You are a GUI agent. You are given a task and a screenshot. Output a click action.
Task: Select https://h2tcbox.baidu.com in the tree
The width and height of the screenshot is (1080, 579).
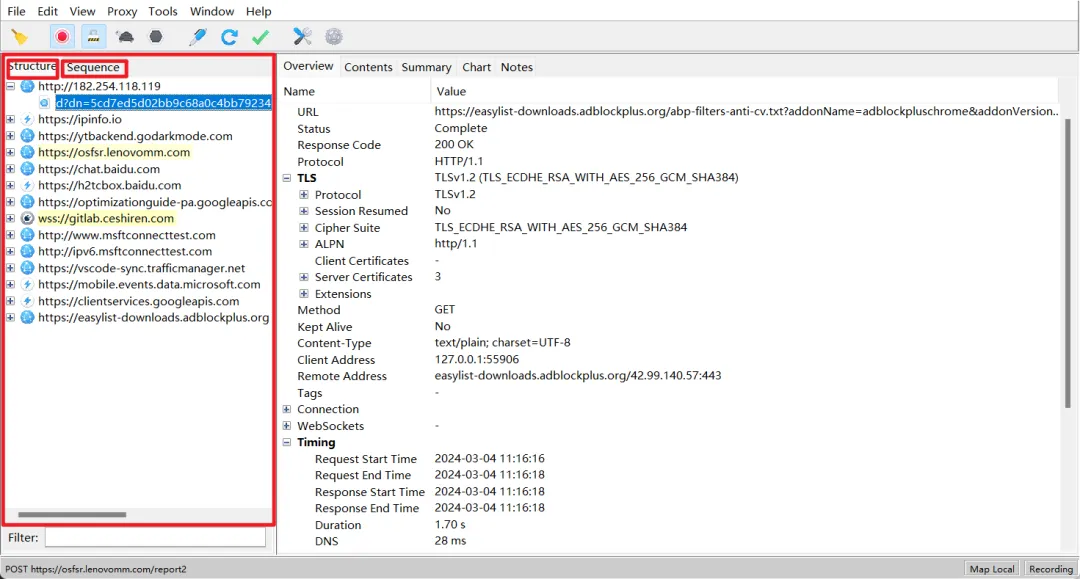click(x=110, y=185)
